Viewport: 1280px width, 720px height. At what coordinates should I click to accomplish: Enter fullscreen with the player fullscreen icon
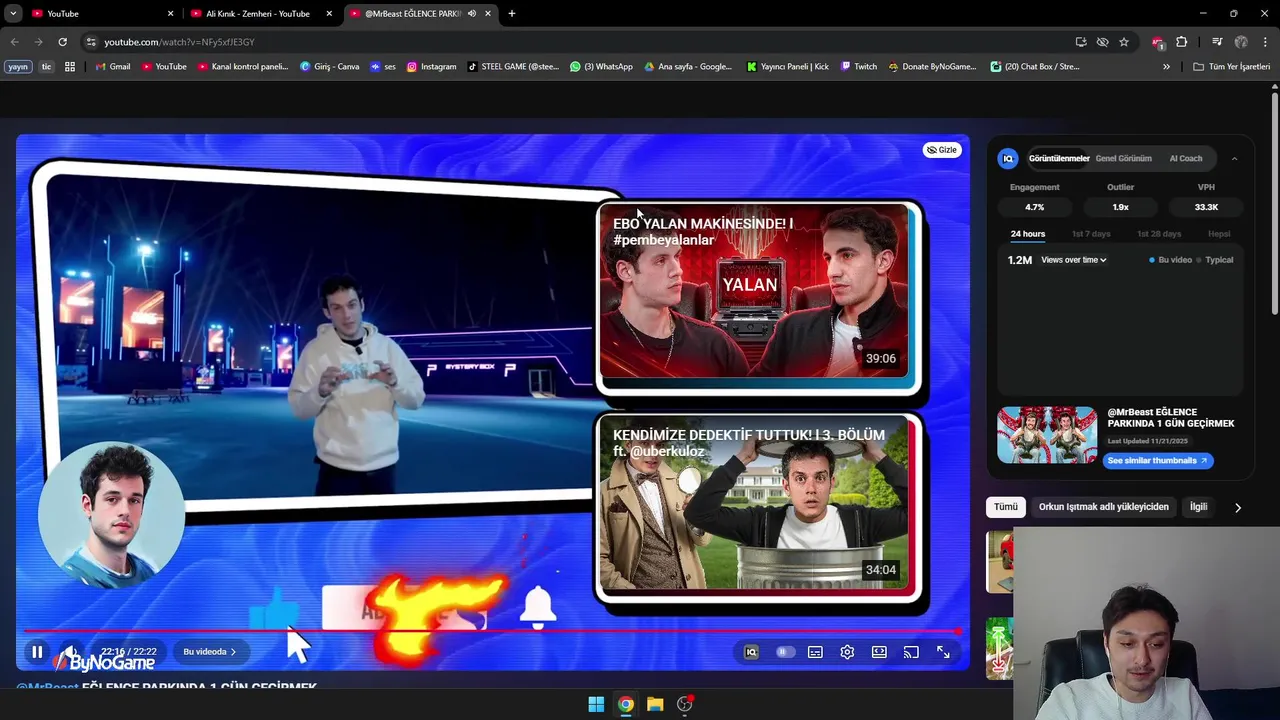(943, 652)
